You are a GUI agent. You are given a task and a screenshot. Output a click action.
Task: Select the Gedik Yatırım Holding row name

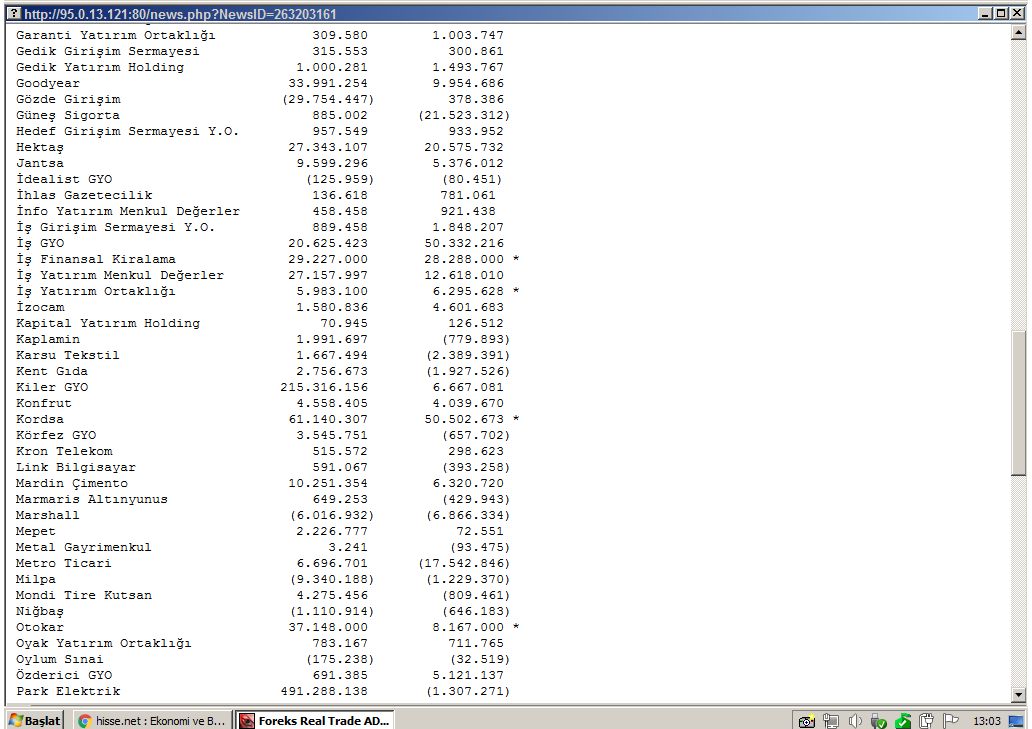point(100,67)
